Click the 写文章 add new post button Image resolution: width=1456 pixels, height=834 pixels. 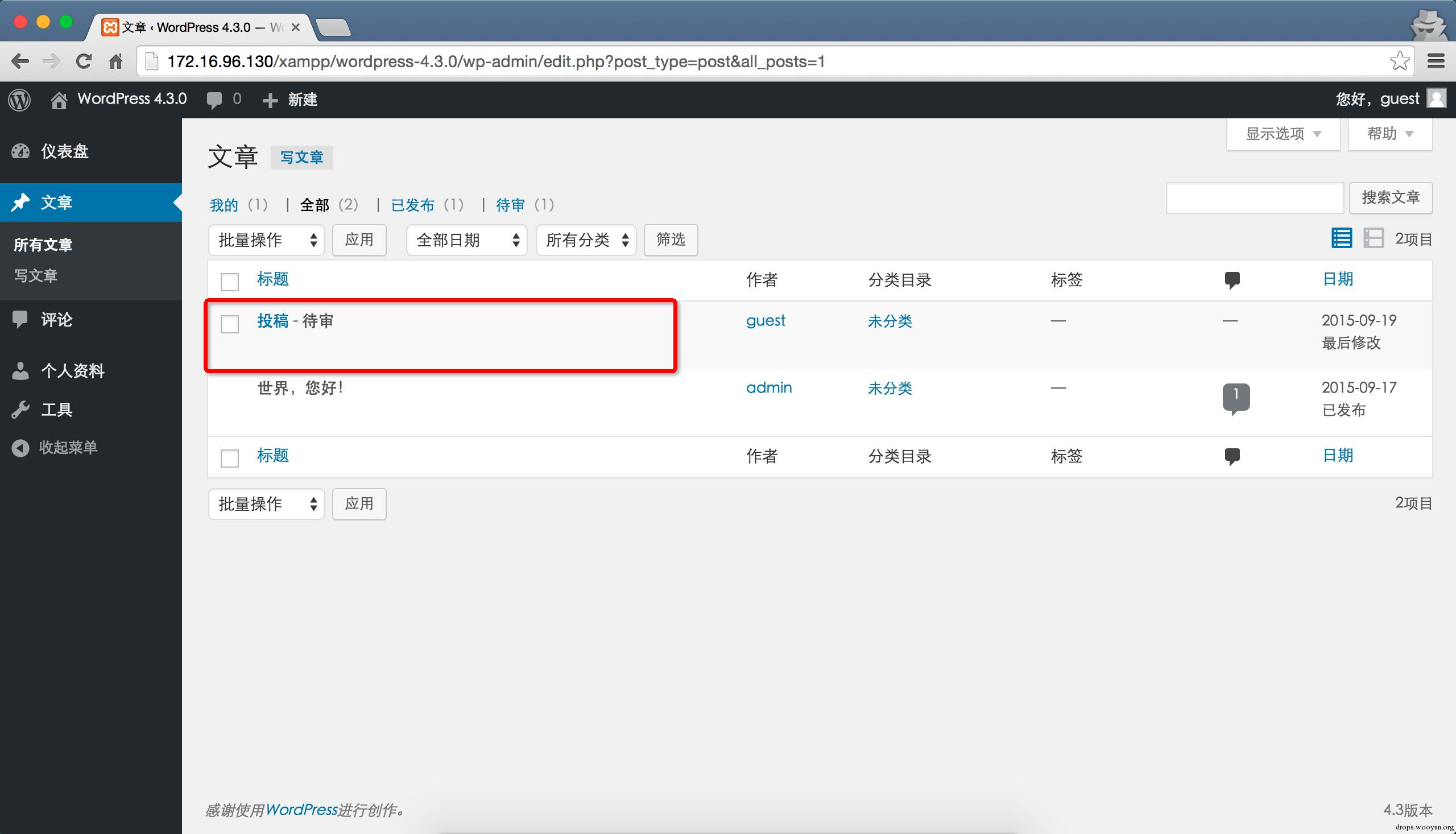(x=302, y=158)
